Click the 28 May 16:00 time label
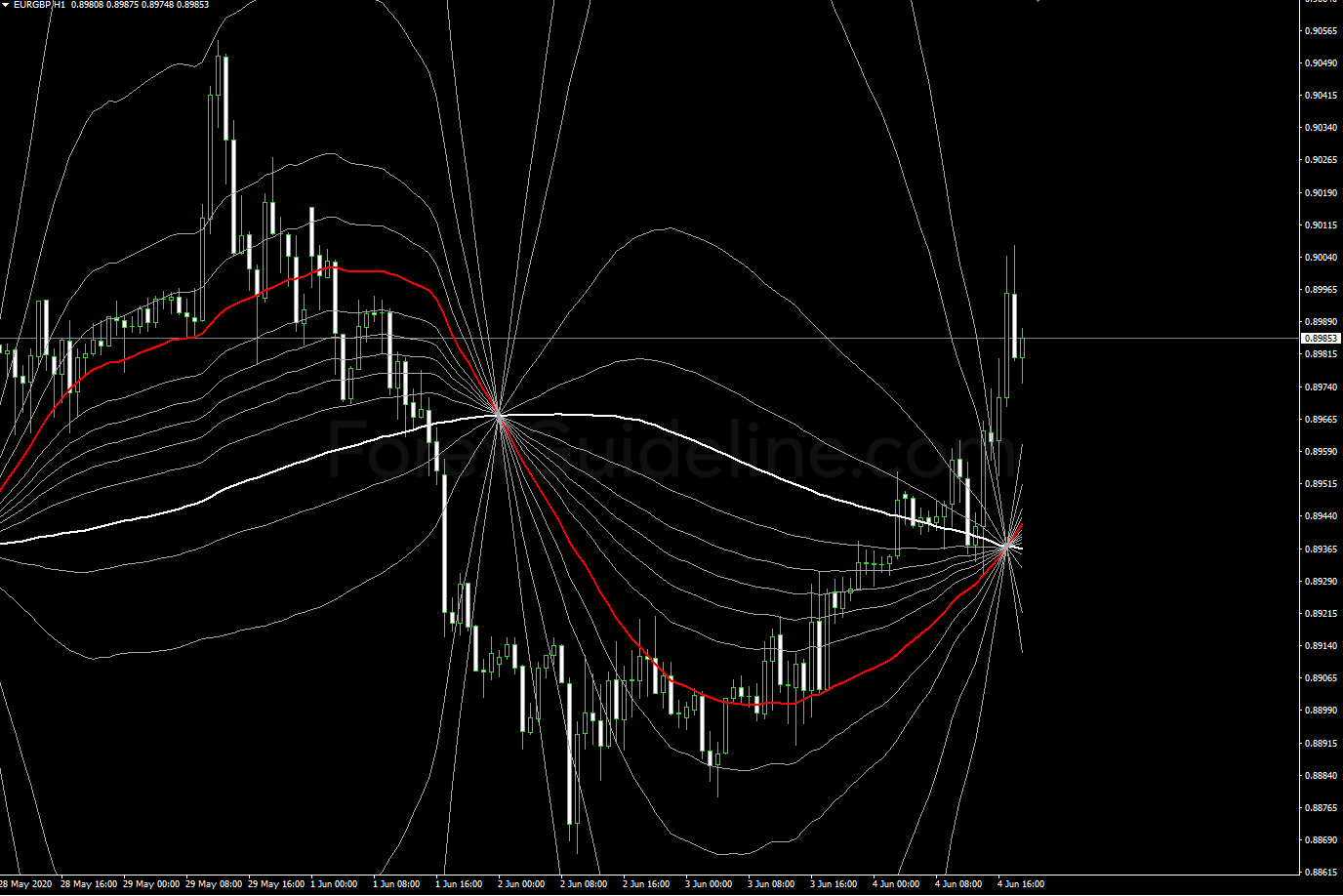This screenshot has height=896, width=1343. tap(89, 884)
